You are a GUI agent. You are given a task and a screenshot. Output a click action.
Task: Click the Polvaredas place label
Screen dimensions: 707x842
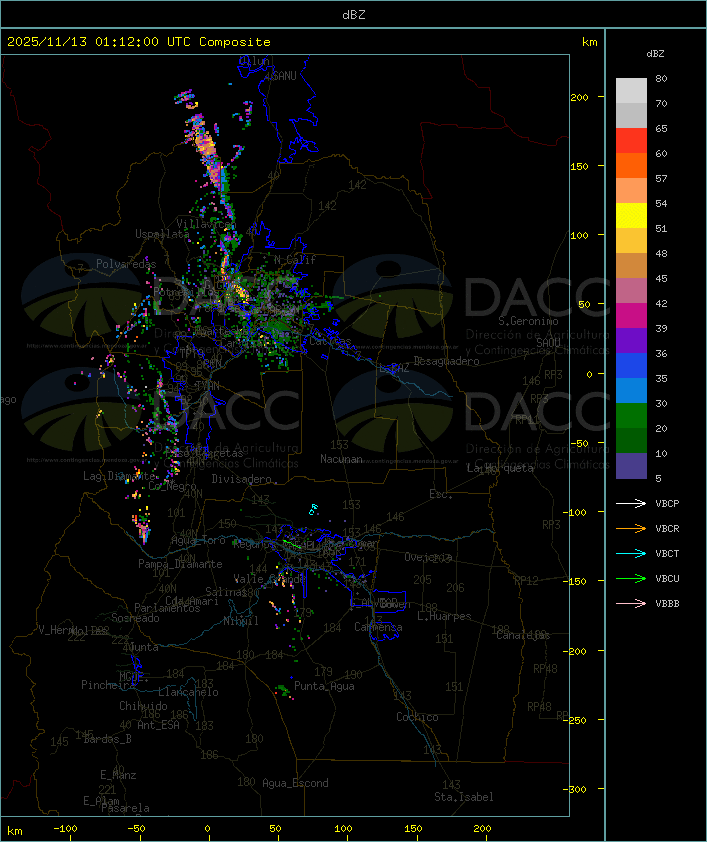tap(126, 264)
